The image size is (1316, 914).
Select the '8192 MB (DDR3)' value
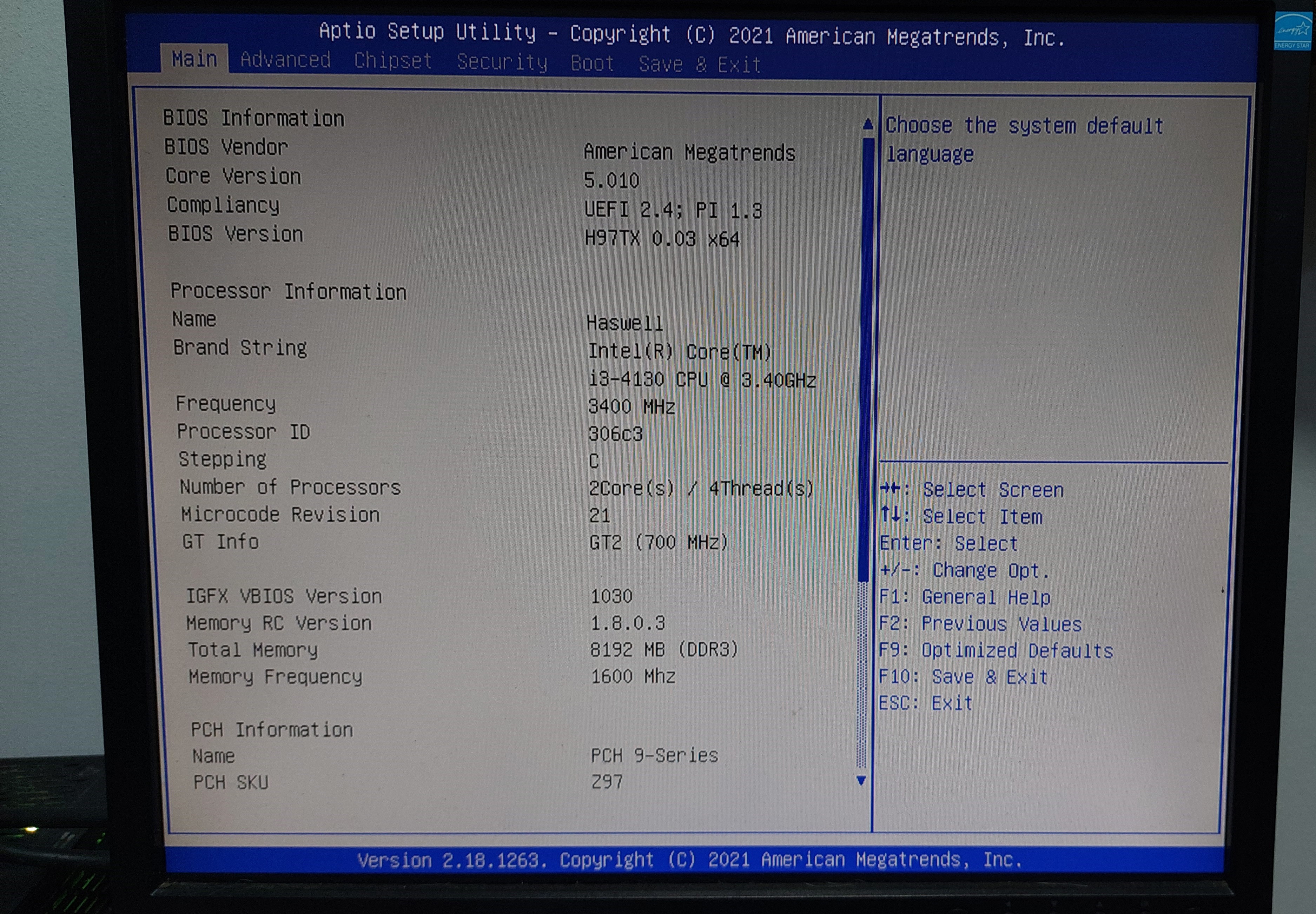tap(664, 649)
